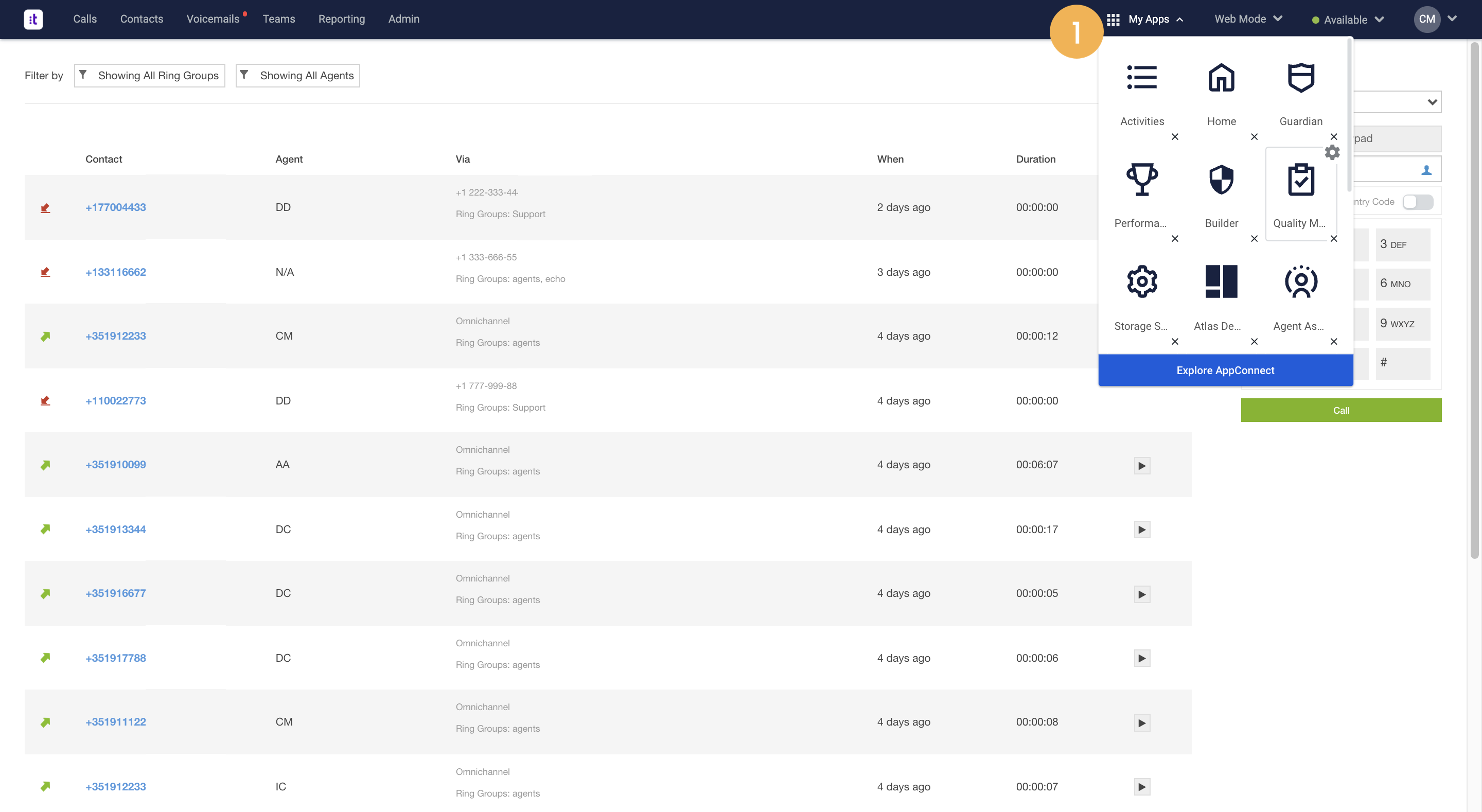This screenshot has height=812, width=1482.
Task: Open the Reporting tab
Action: [341, 19]
